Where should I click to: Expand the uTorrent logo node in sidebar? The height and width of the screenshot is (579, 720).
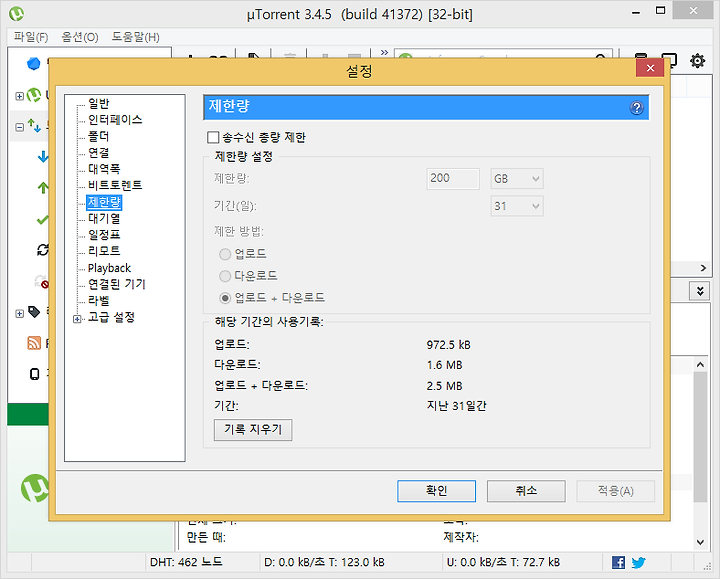click(x=19, y=96)
